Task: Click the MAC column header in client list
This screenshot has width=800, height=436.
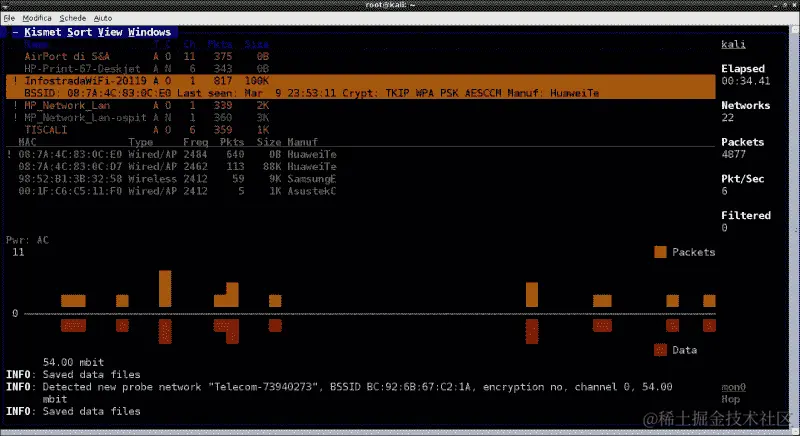Action: point(27,142)
